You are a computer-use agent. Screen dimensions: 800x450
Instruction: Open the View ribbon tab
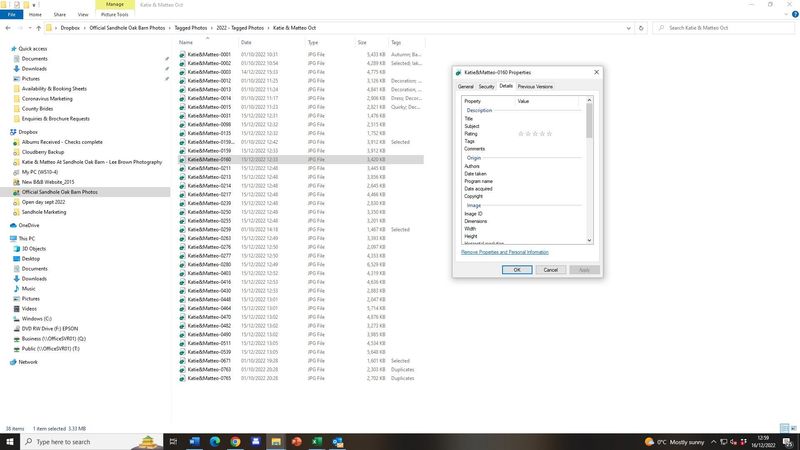click(85, 15)
